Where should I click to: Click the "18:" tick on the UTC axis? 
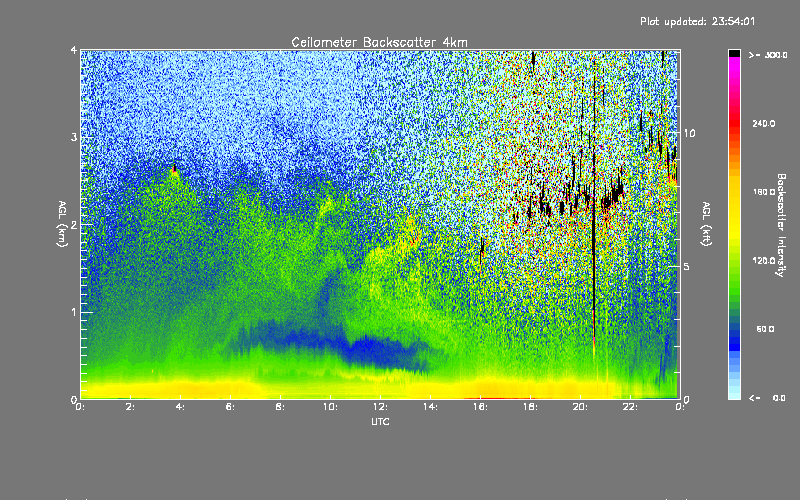point(530,407)
